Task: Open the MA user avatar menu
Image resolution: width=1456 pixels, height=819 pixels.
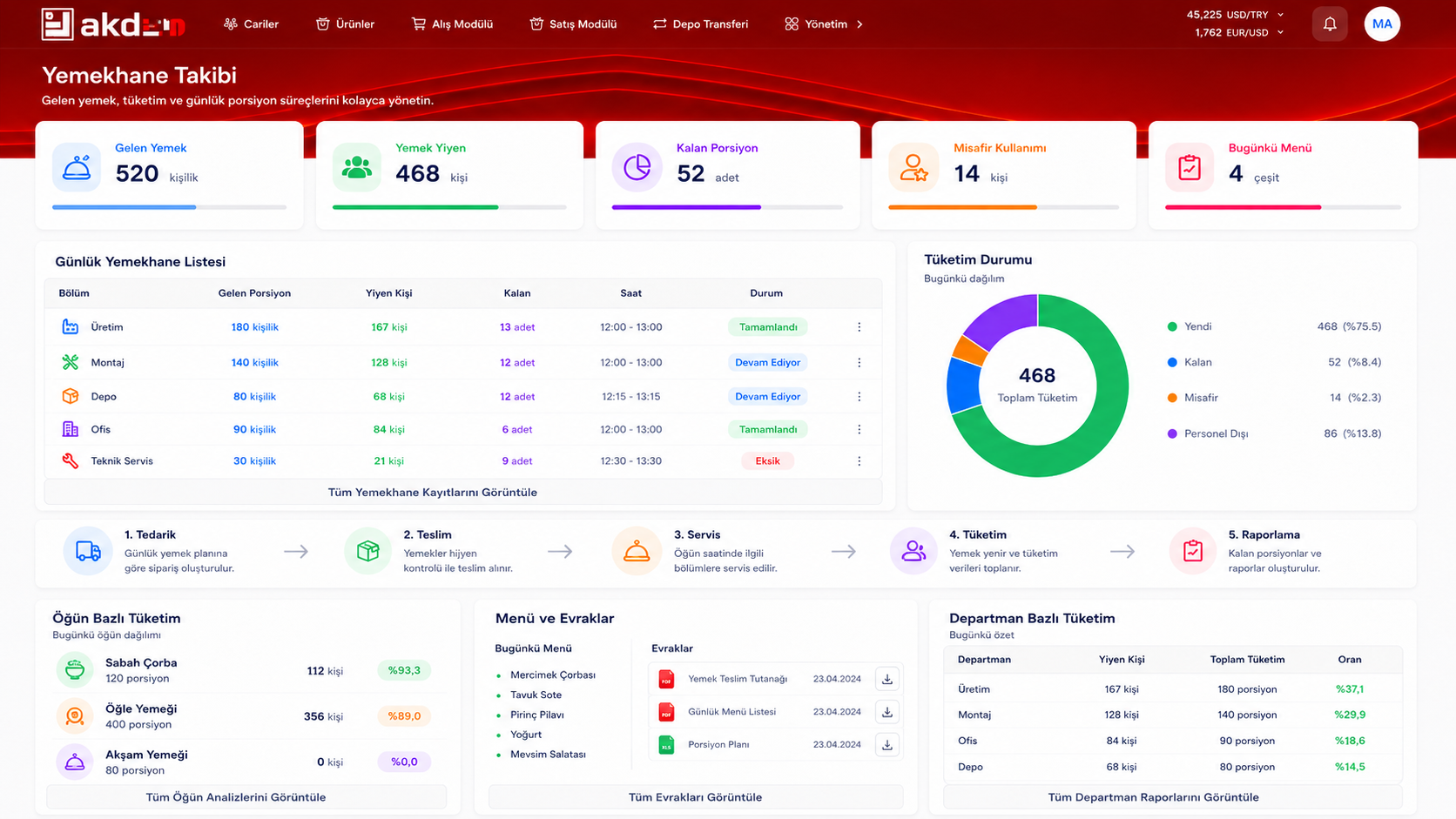Action: tap(1382, 24)
